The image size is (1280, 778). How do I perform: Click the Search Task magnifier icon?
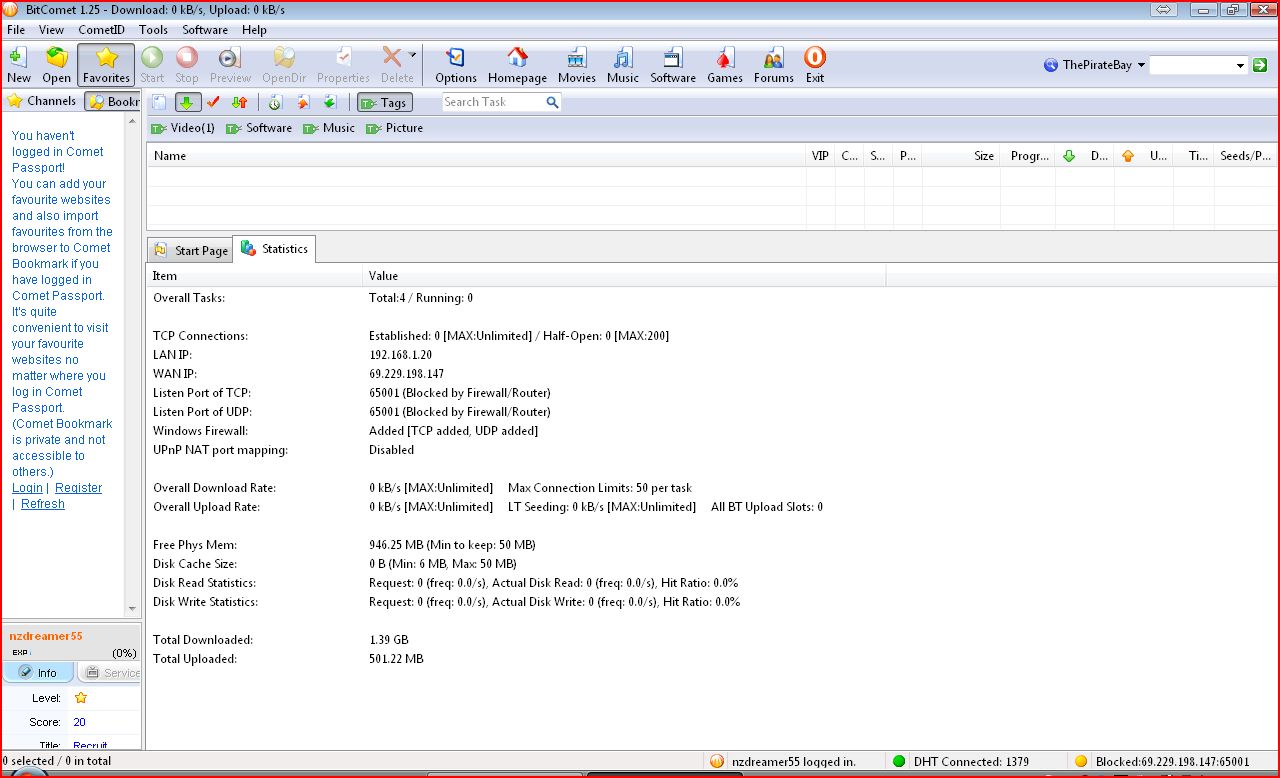(552, 102)
